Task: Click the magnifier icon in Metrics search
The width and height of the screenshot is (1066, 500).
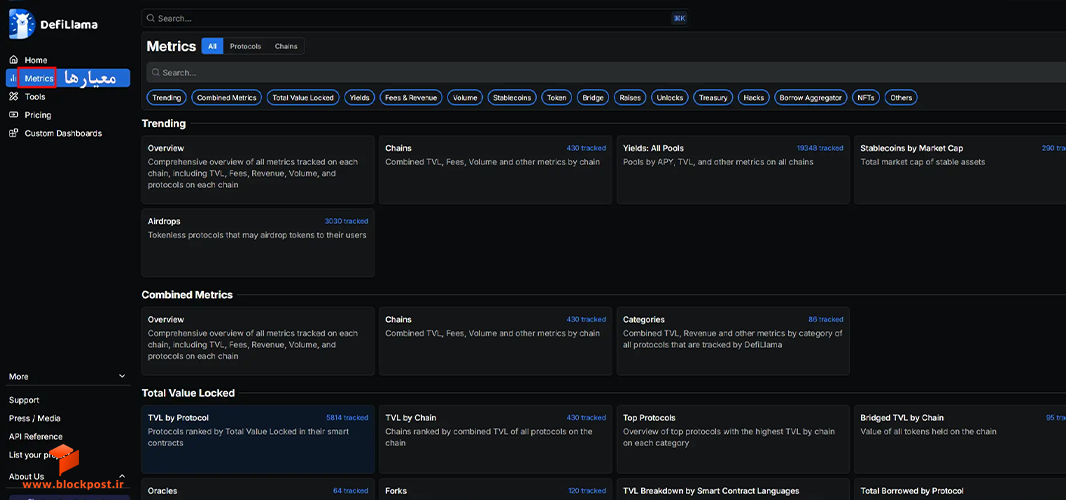Action: 156,72
